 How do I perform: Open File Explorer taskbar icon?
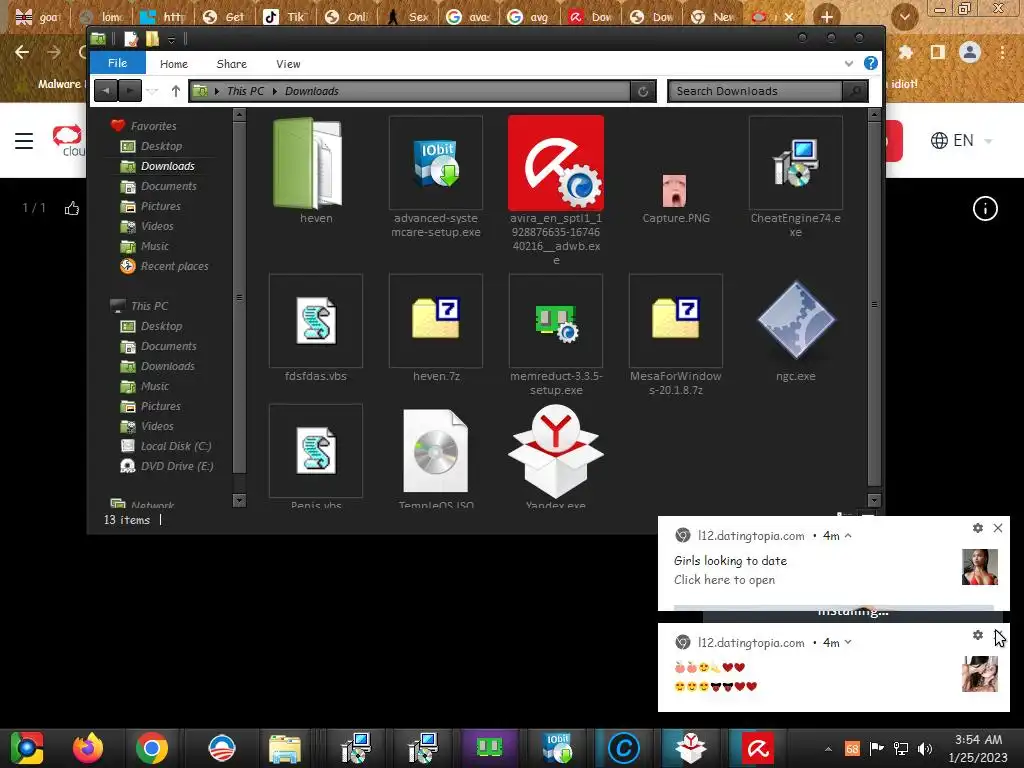(x=285, y=748)
